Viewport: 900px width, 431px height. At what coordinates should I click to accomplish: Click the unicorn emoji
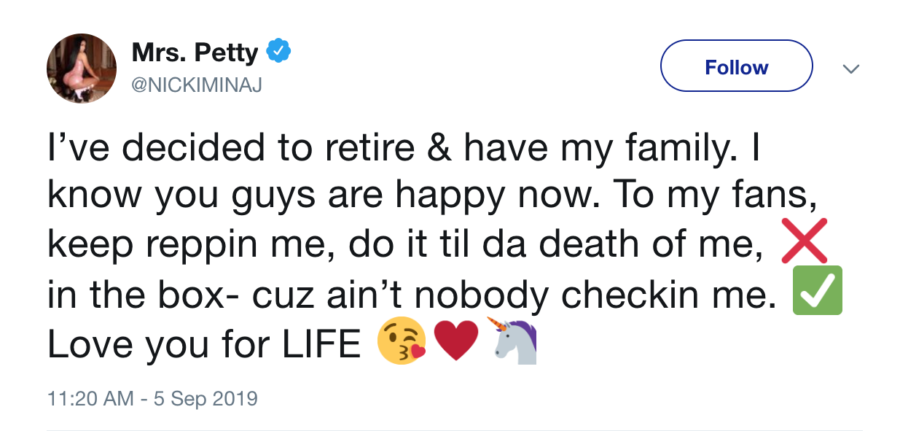pyautogui.click(x=512, y=339)
